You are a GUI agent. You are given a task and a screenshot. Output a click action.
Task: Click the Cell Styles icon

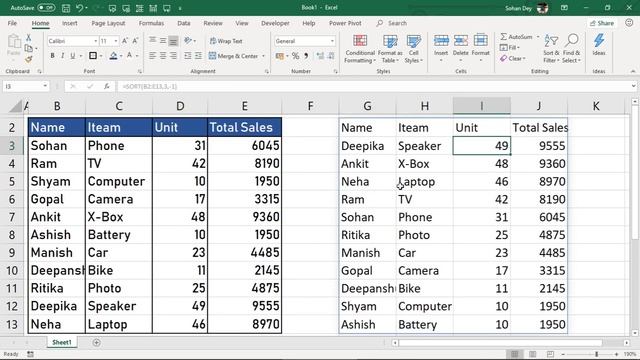coord(413,41)
